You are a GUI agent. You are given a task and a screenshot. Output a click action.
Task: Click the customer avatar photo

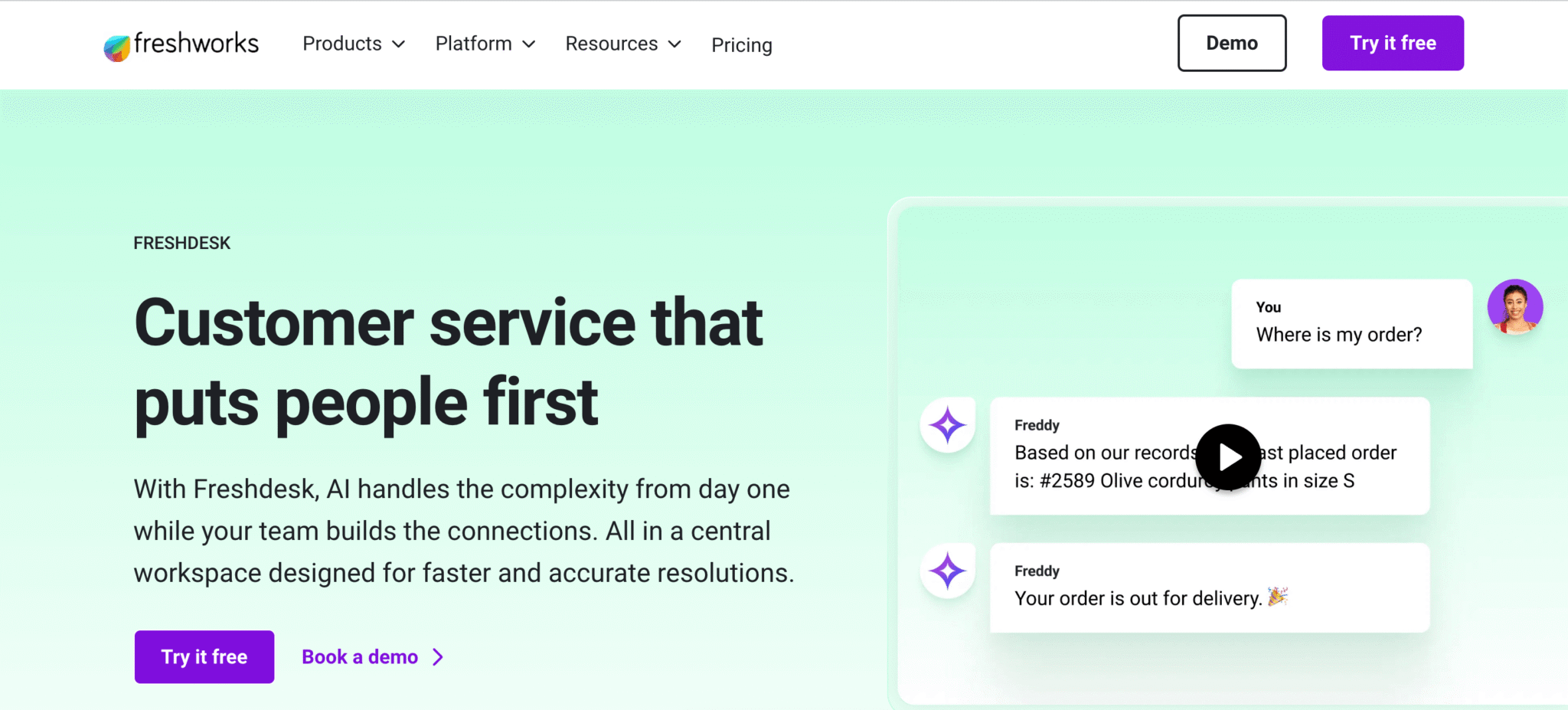coord(1514,307)
